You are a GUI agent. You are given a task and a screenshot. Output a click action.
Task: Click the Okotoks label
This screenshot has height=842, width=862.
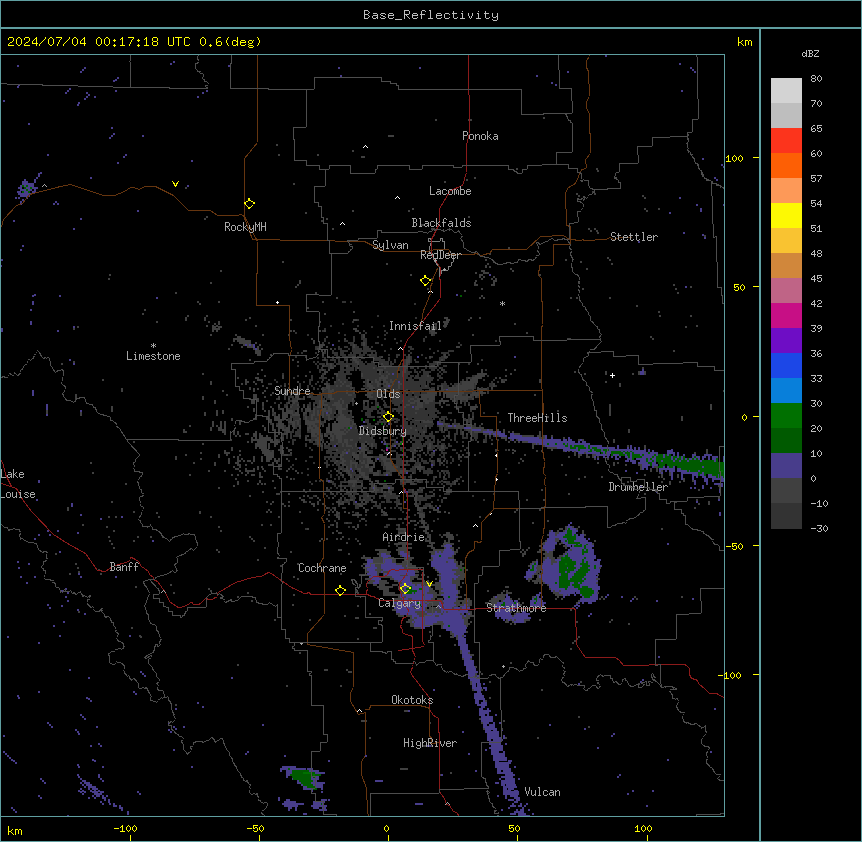412,700
